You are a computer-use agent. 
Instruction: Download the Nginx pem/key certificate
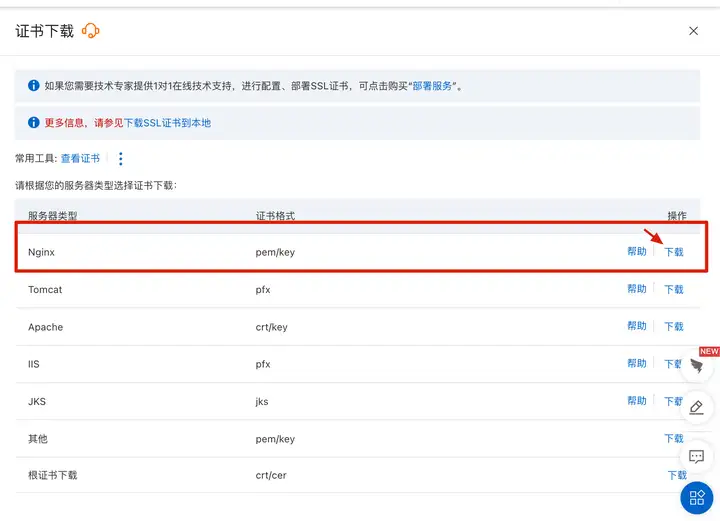pyautogui.click(x=674, y=252)
